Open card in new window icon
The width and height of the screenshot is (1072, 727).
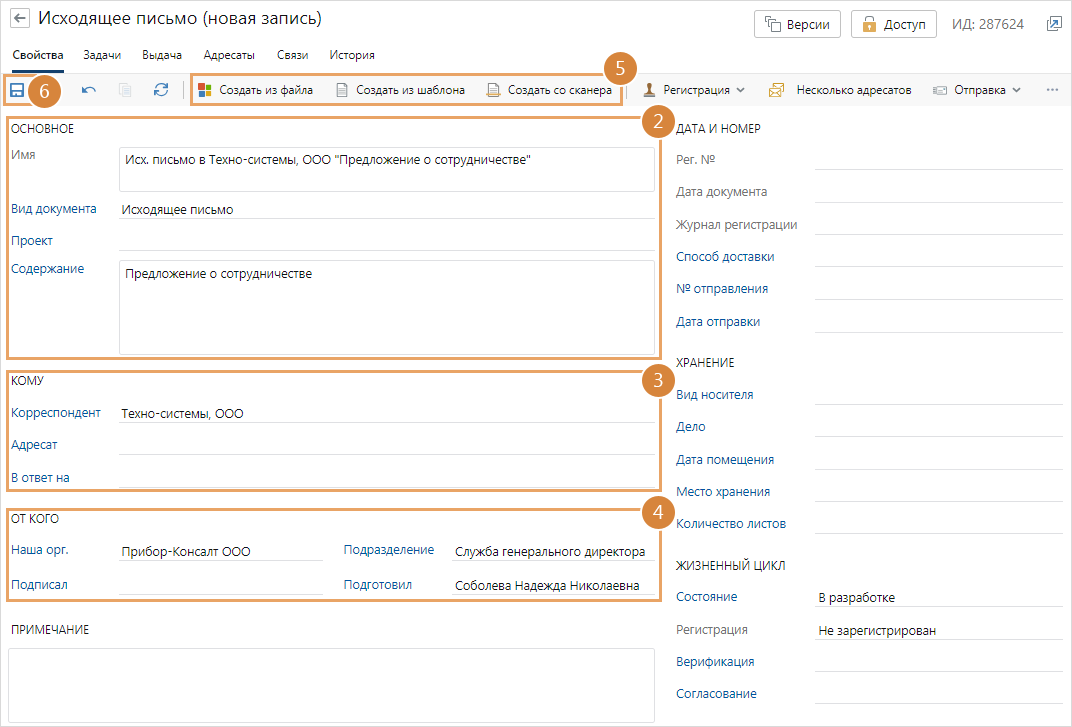(1053, 24)
